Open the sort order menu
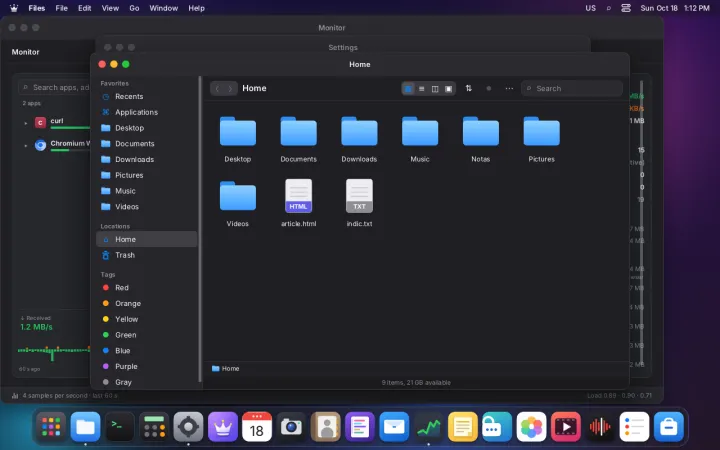This screenshot has height=450, width=720. [468, 88]
